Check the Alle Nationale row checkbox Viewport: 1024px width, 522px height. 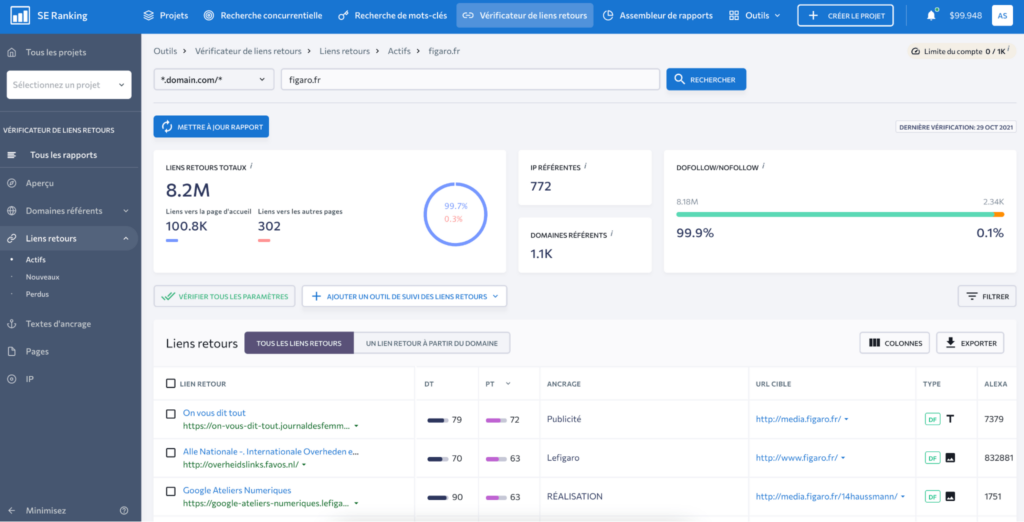pos(170,452)
